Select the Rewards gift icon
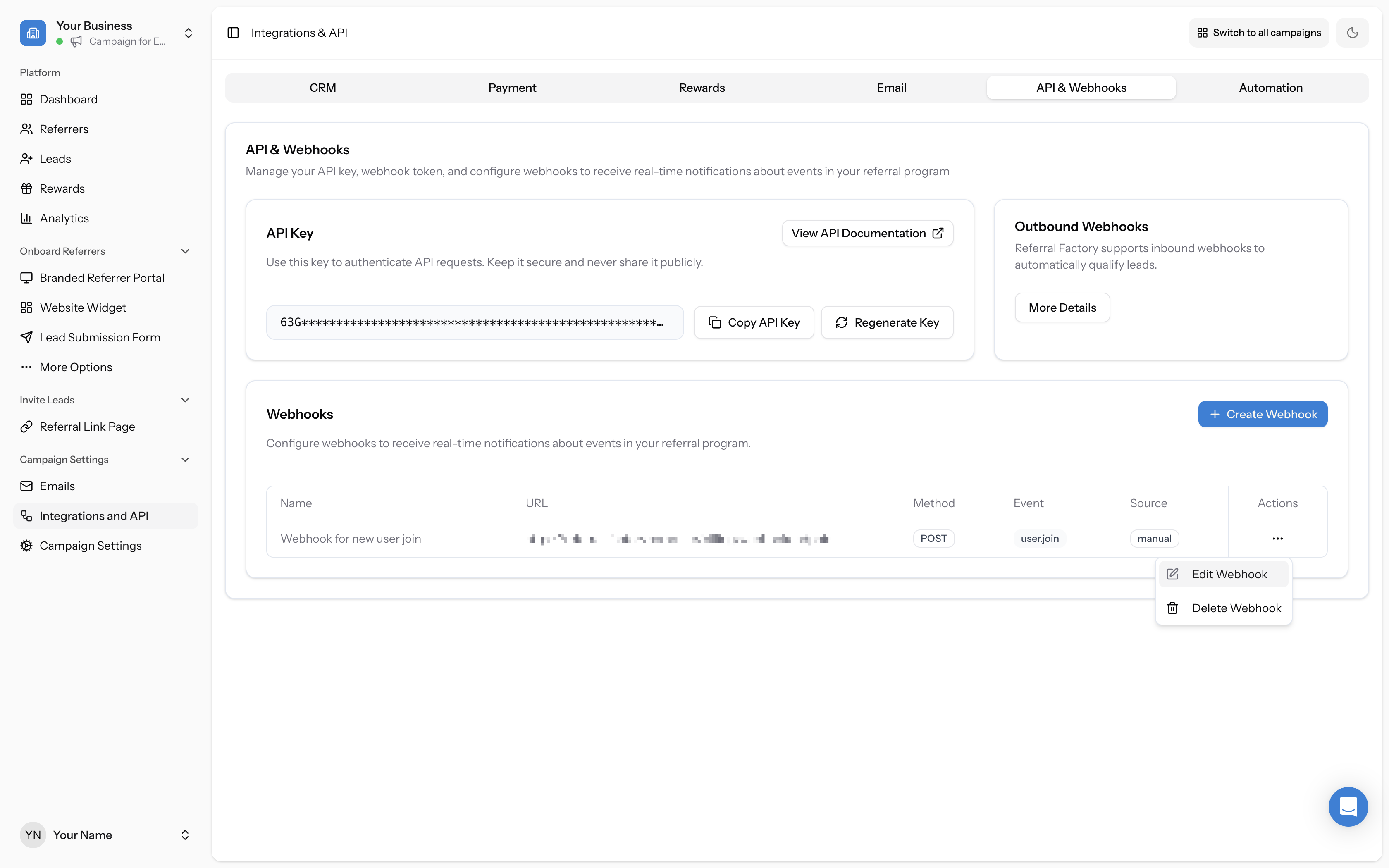The width and height of the screenshot is (1389, 868). click(26, 188)
